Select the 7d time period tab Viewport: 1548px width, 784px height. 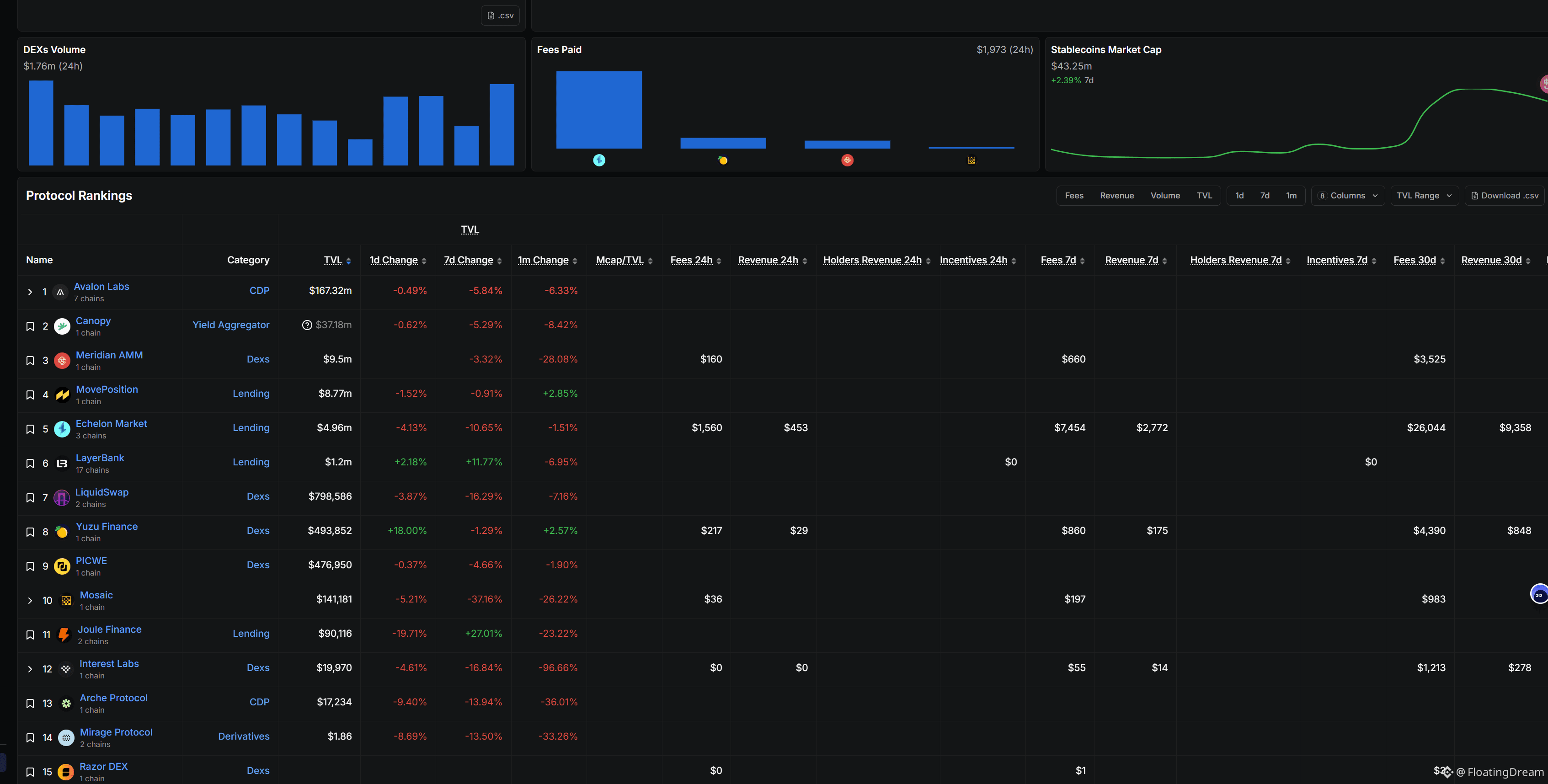tap(1265, 195)
